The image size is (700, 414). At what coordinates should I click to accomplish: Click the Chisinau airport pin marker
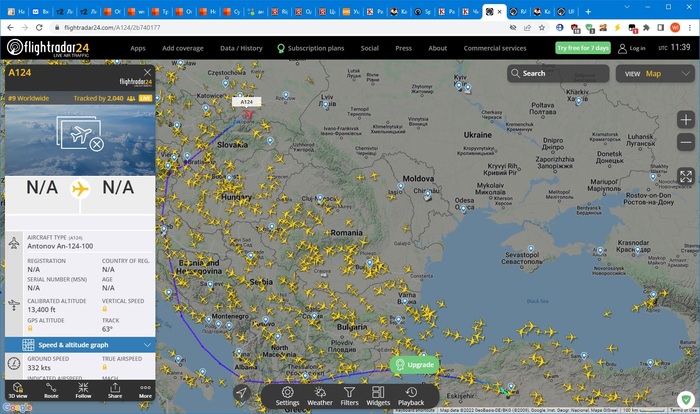pyautogui.click(x=428, y=194)
